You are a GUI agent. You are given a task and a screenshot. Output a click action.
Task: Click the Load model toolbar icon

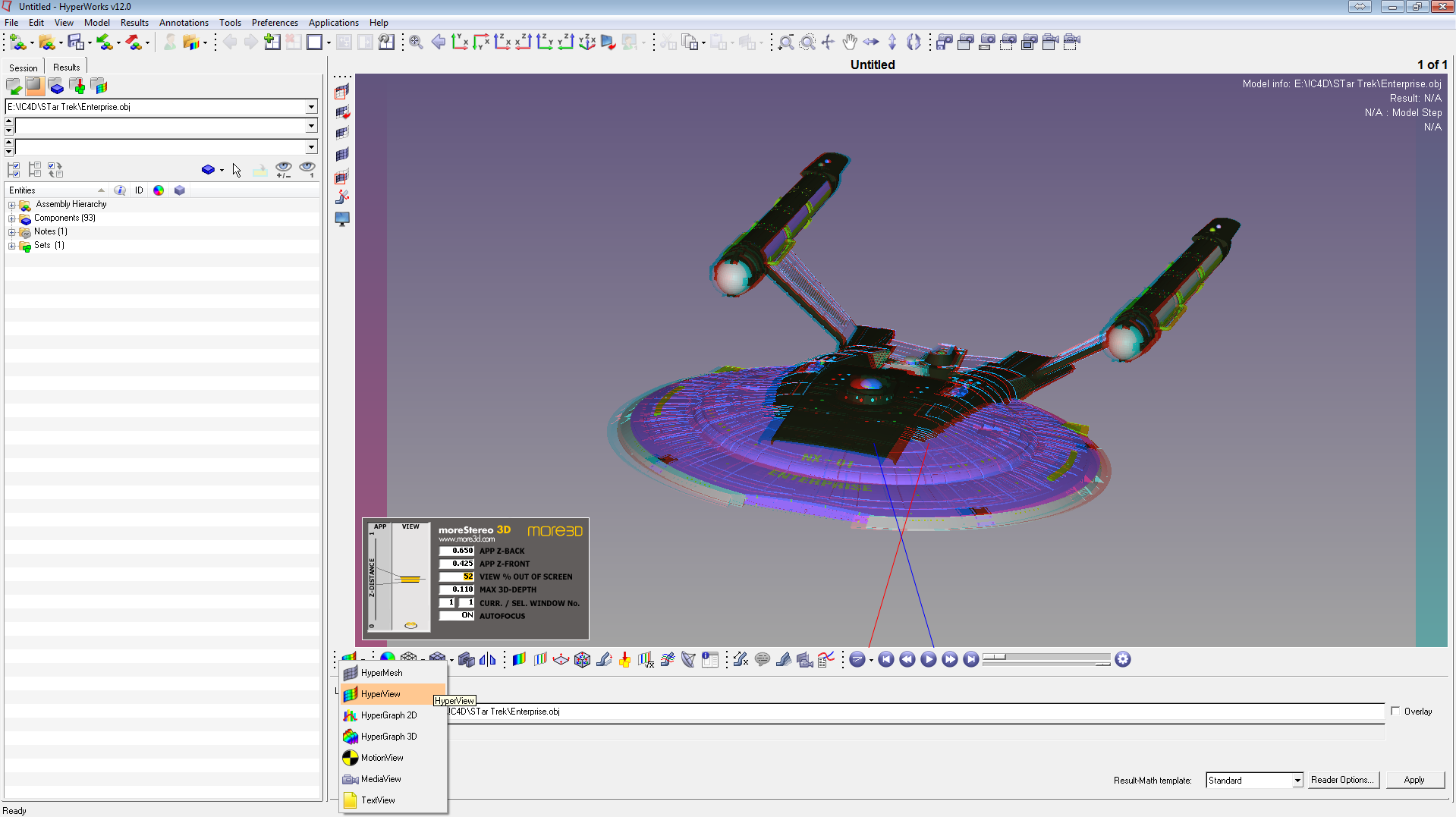17,42
